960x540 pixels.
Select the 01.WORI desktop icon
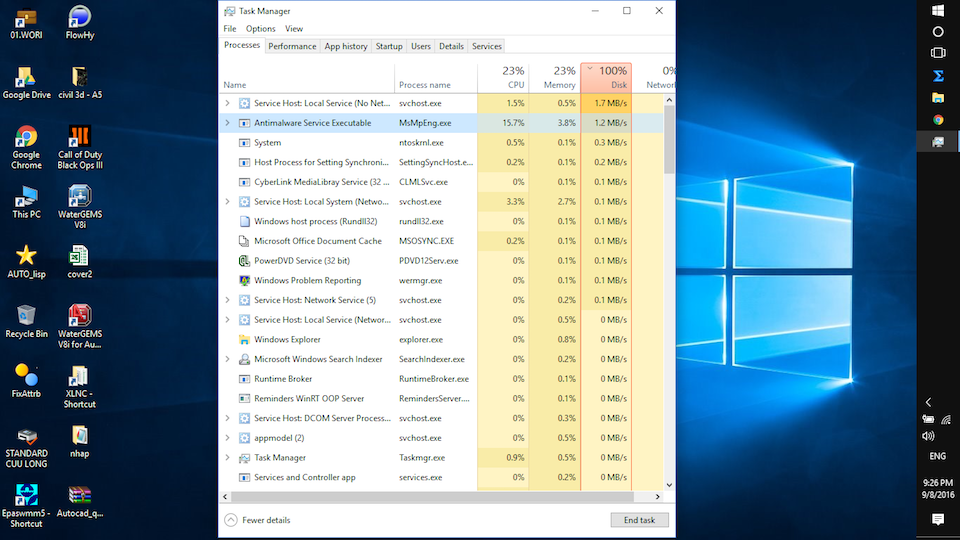click(x=26, y=23)
